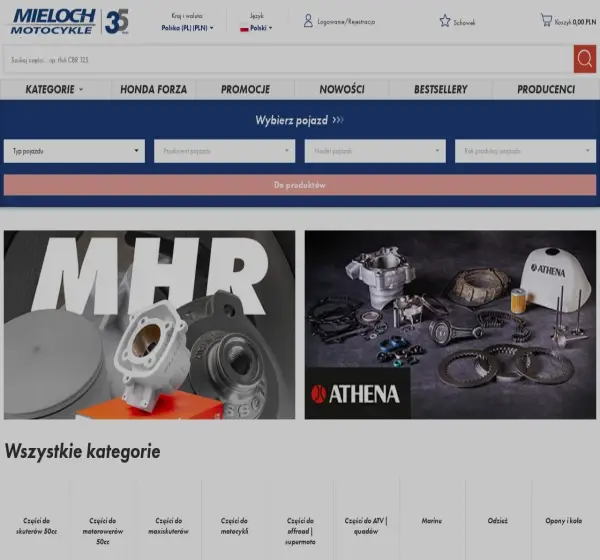Expand the Typ pojazdu dropdown
600x560 pixels.
pos(74,151)
